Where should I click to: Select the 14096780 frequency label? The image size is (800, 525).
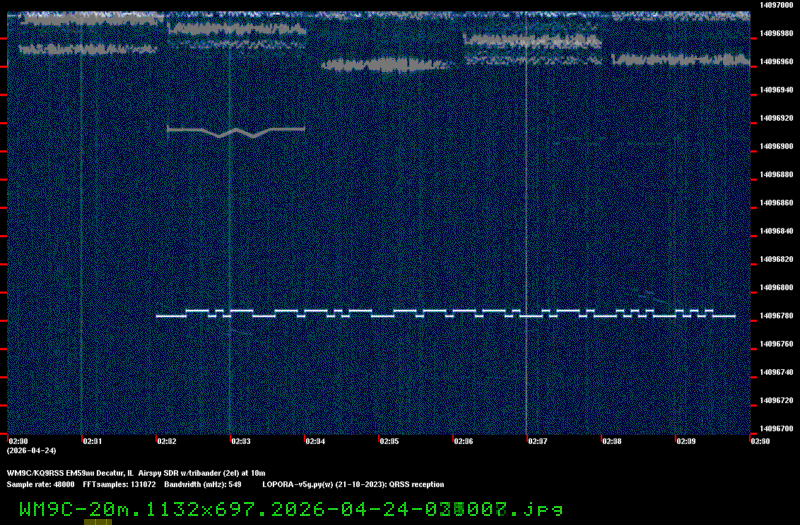[x=776, y=316]
